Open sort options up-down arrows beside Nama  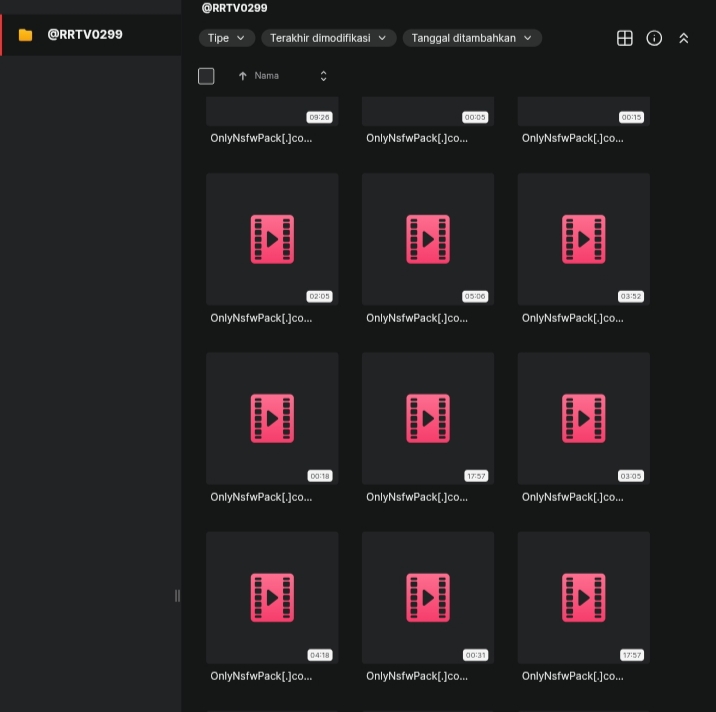(x=323, y=76)
